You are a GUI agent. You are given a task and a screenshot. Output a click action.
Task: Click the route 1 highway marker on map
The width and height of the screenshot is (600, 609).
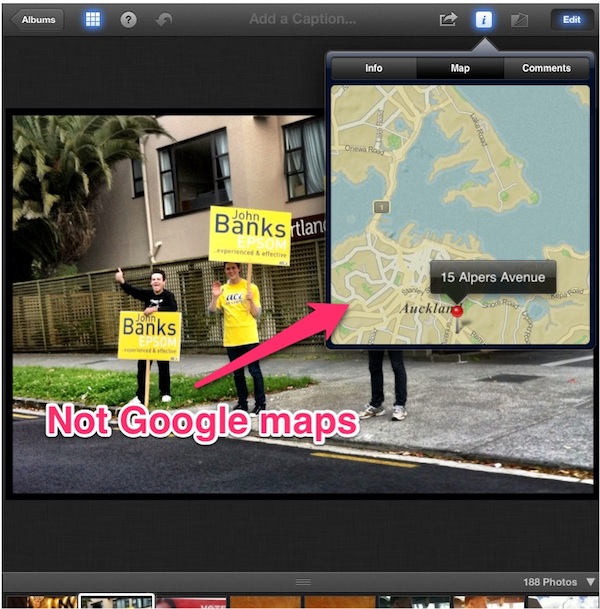(381, 207)
